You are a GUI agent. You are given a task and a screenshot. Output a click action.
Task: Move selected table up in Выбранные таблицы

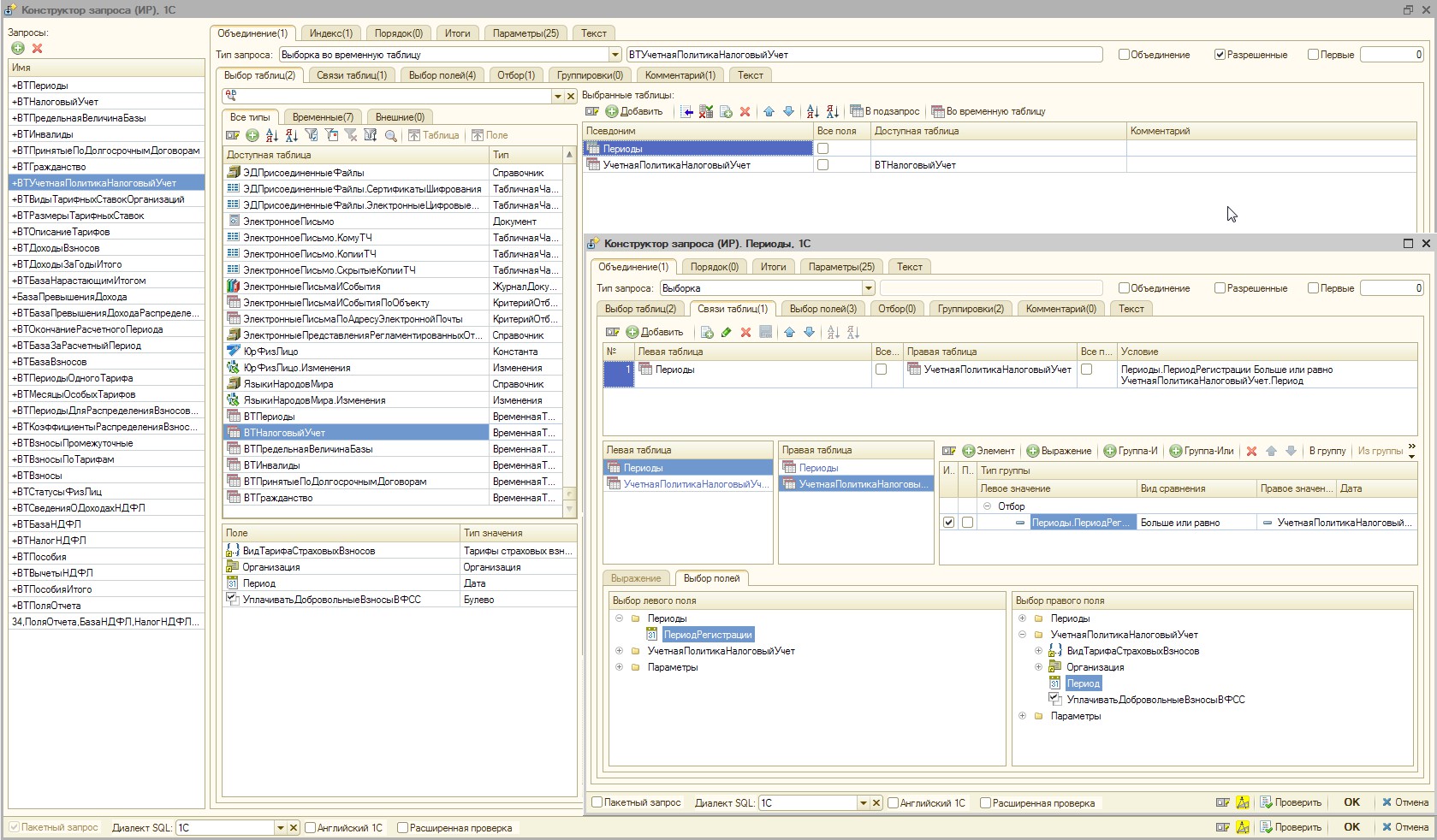769,111
